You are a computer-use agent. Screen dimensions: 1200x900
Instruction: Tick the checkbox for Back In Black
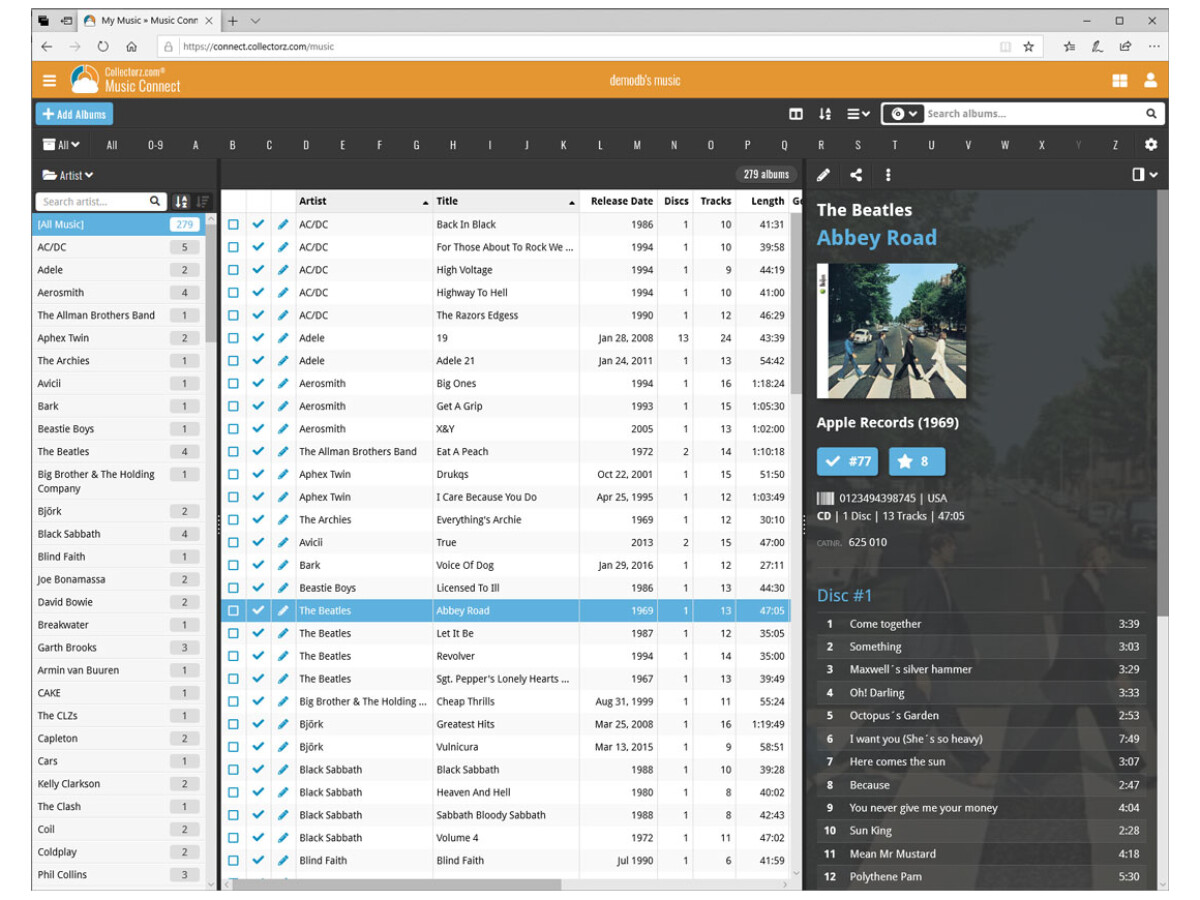point(233,225)
